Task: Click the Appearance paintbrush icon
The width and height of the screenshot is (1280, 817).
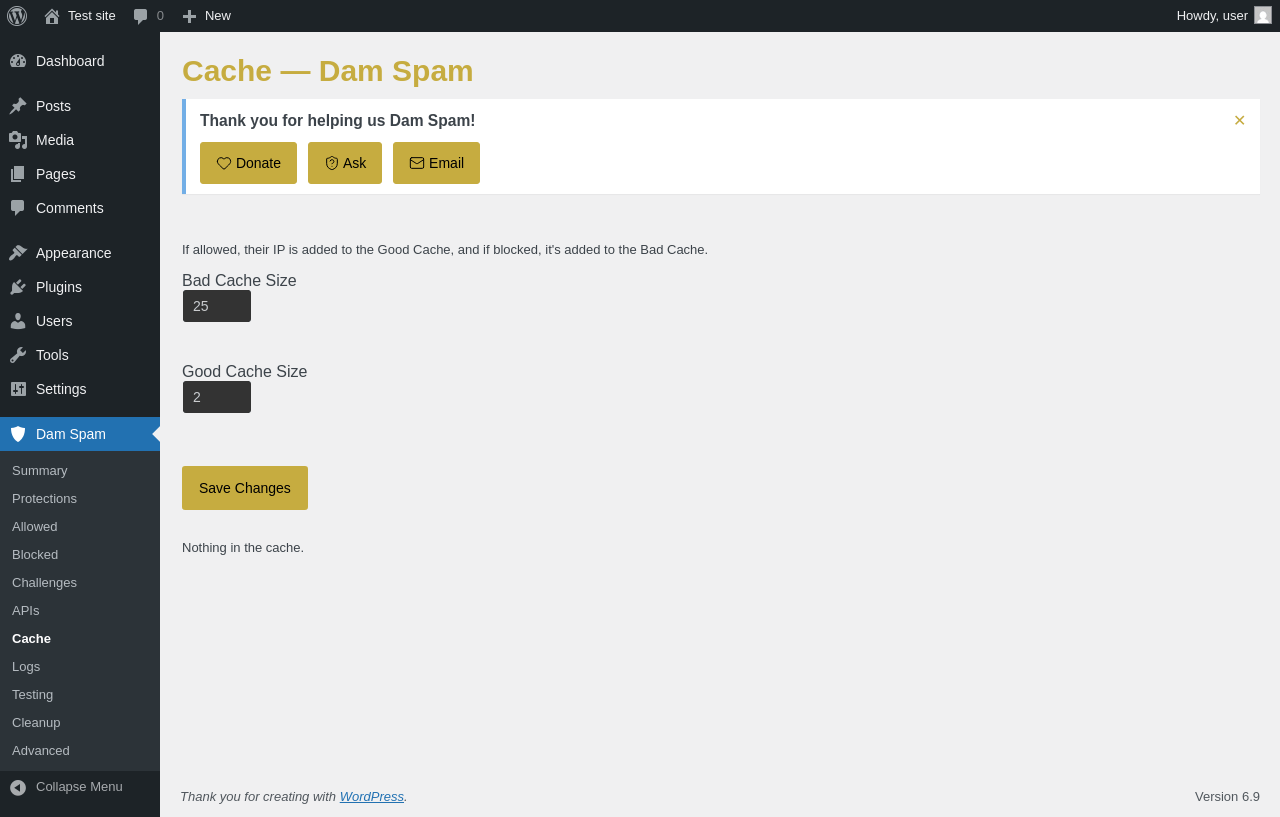Action: (18, 253)
